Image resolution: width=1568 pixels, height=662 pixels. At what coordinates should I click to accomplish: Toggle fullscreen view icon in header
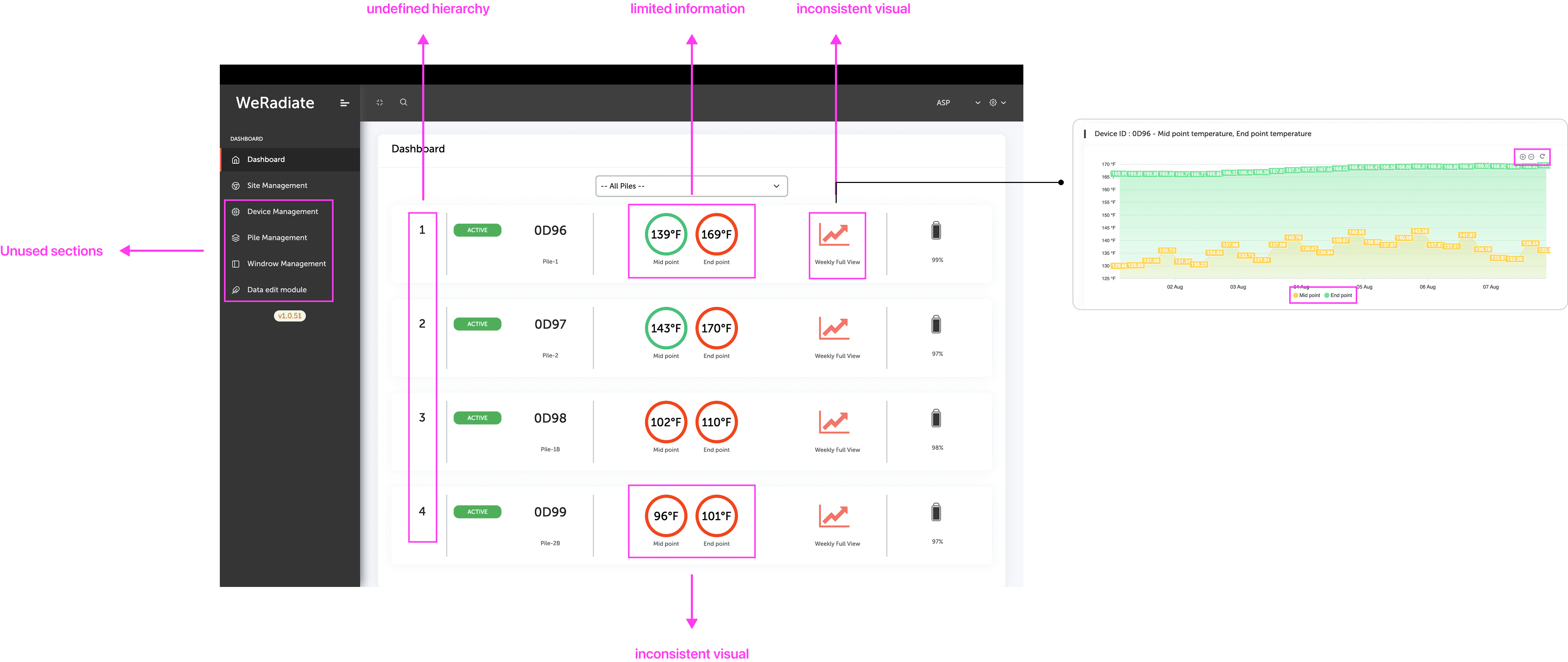click(380, 102)
